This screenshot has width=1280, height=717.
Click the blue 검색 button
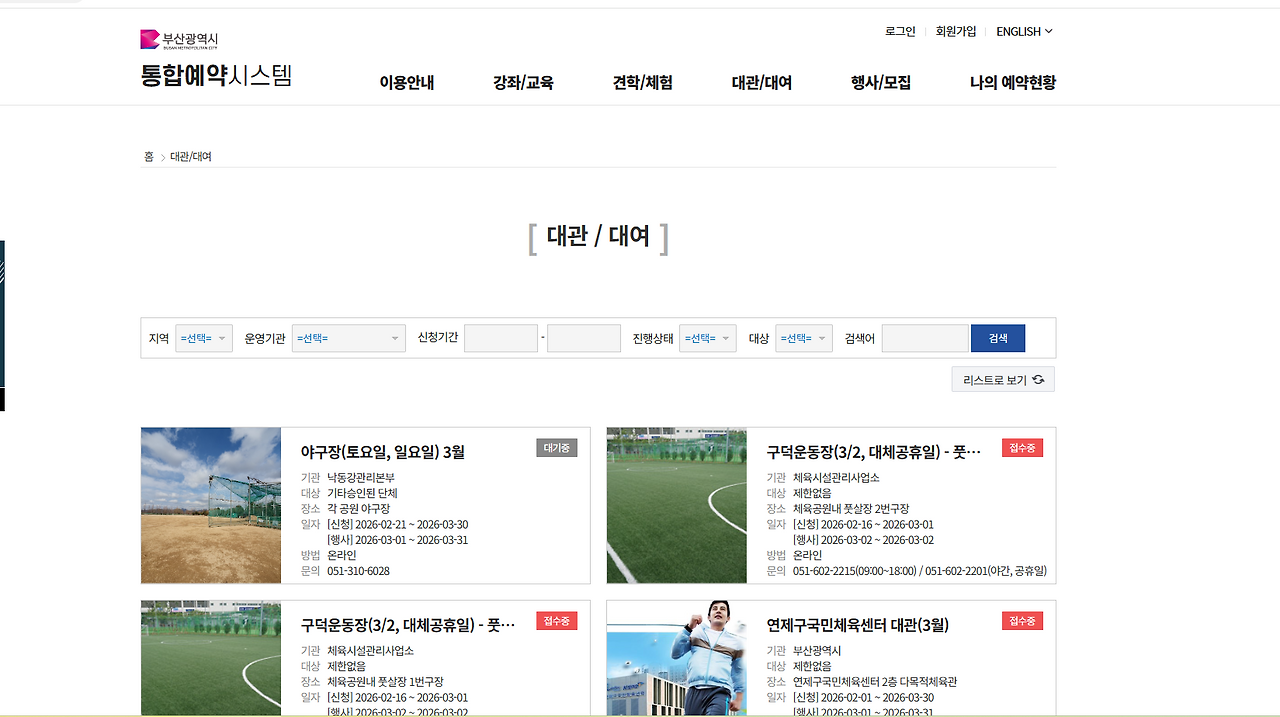[998, 338]
